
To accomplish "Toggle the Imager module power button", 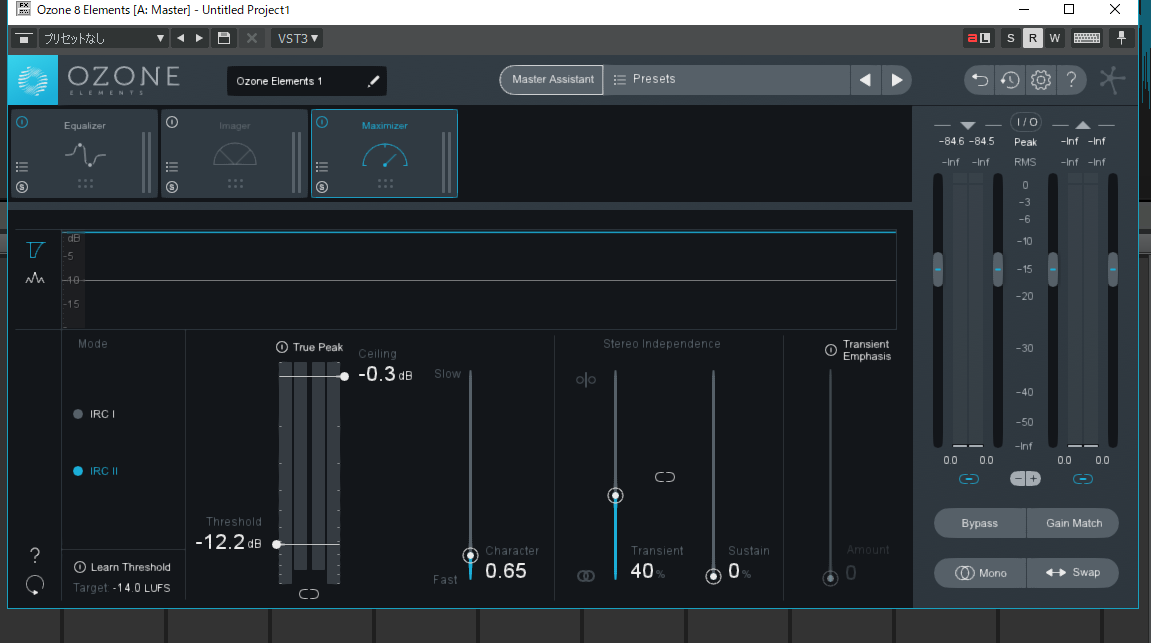I will [x=172, y=122].
